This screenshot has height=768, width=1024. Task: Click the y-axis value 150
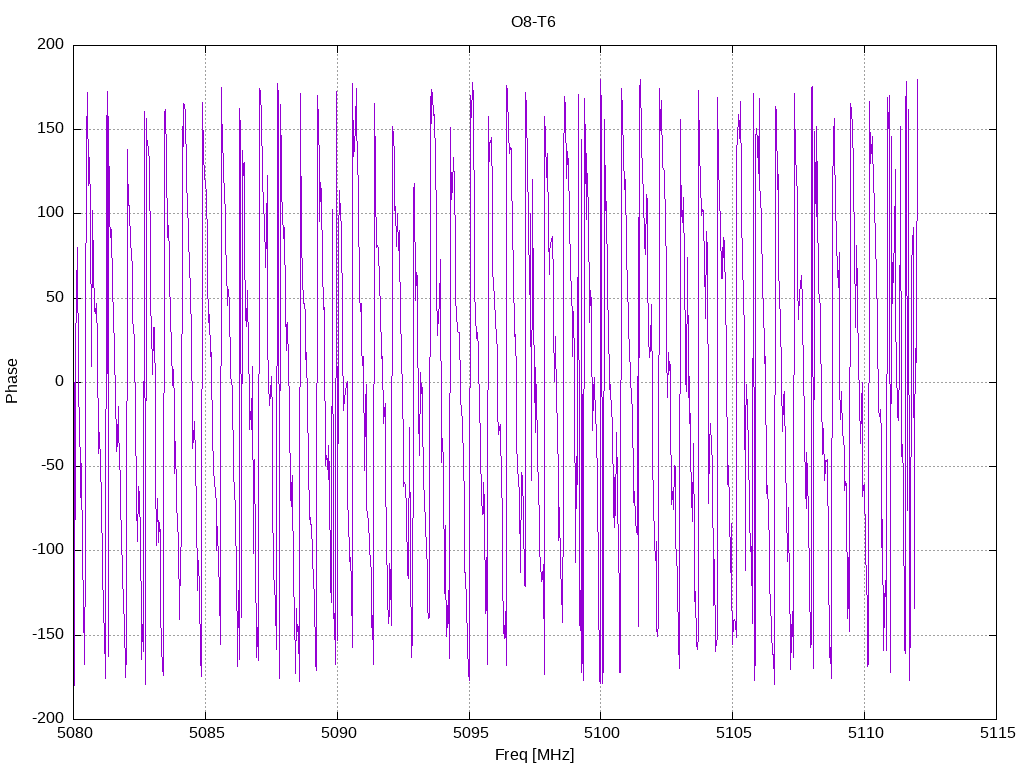[x=51, y=129]
